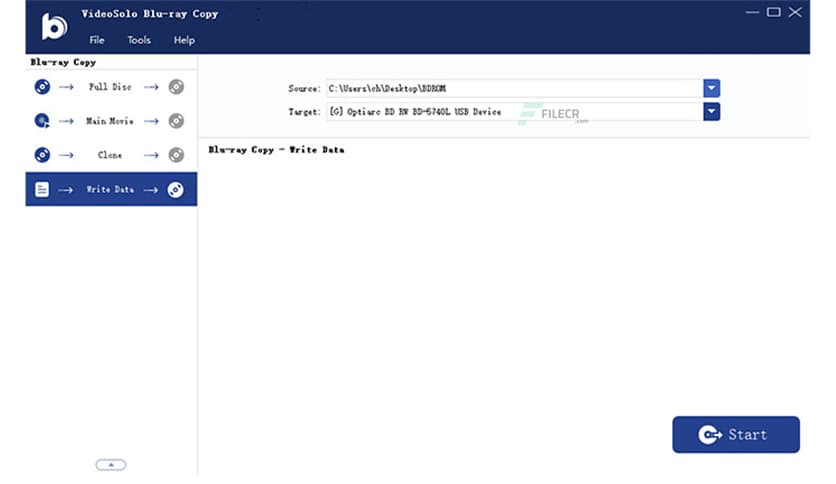Click the target disc icon in Full Disc row

click(x=176, y=87)
